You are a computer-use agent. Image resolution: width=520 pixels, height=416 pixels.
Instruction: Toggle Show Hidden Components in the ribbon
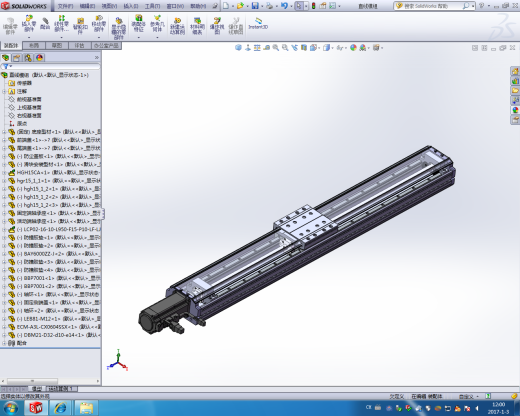[x=118, y=28]
